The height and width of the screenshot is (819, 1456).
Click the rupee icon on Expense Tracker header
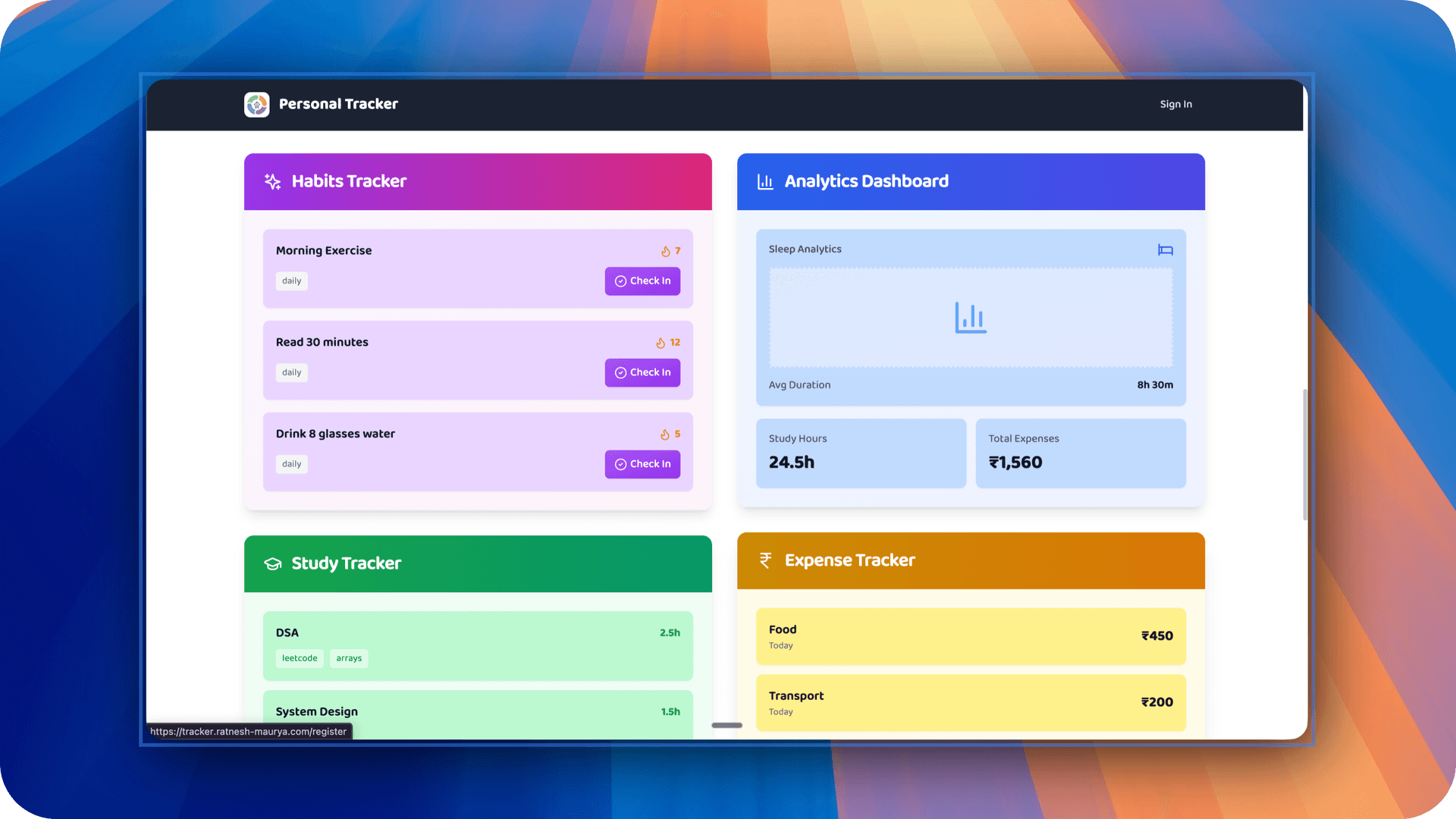point(764,560)
